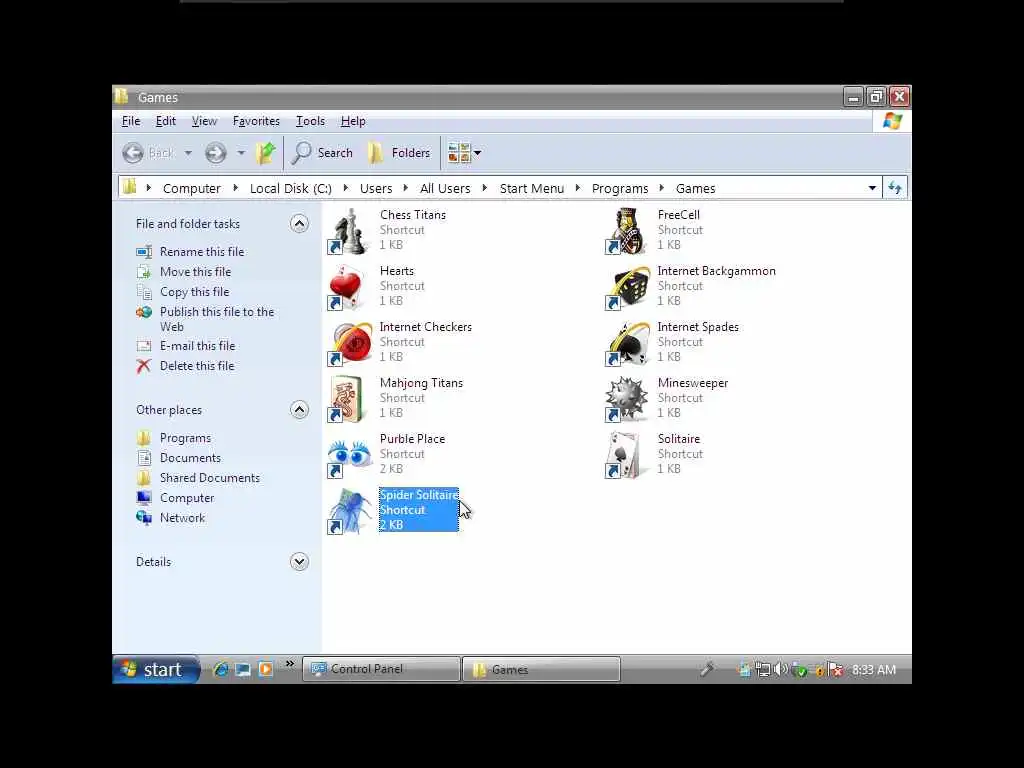Open the View menu
The width and height of the screenshot is (1024, 768).
[x=204, y=121]
